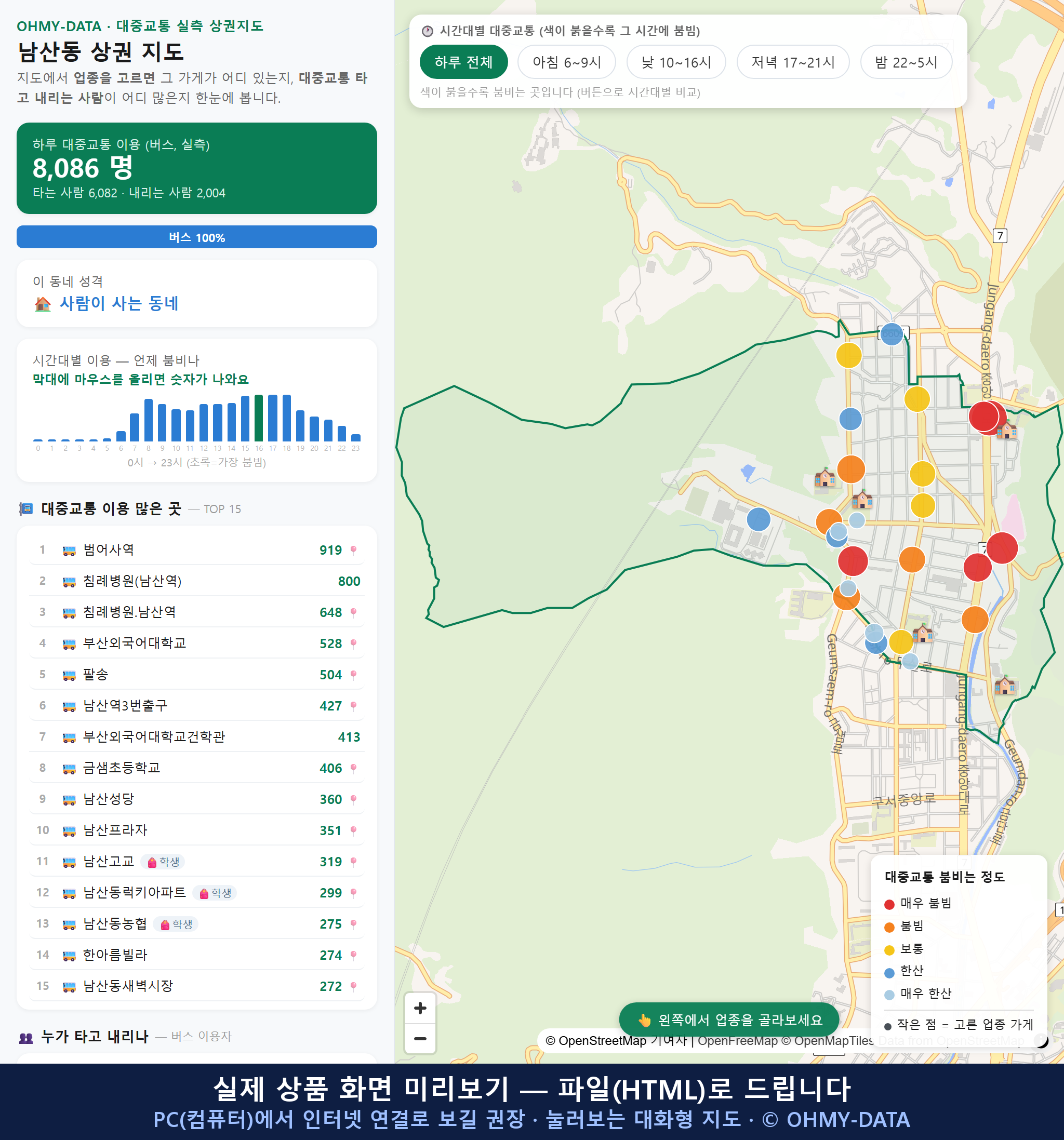Switch to 아침 6~9시 time filter
The image size is (1064, 1140).
tap(566, 62)
